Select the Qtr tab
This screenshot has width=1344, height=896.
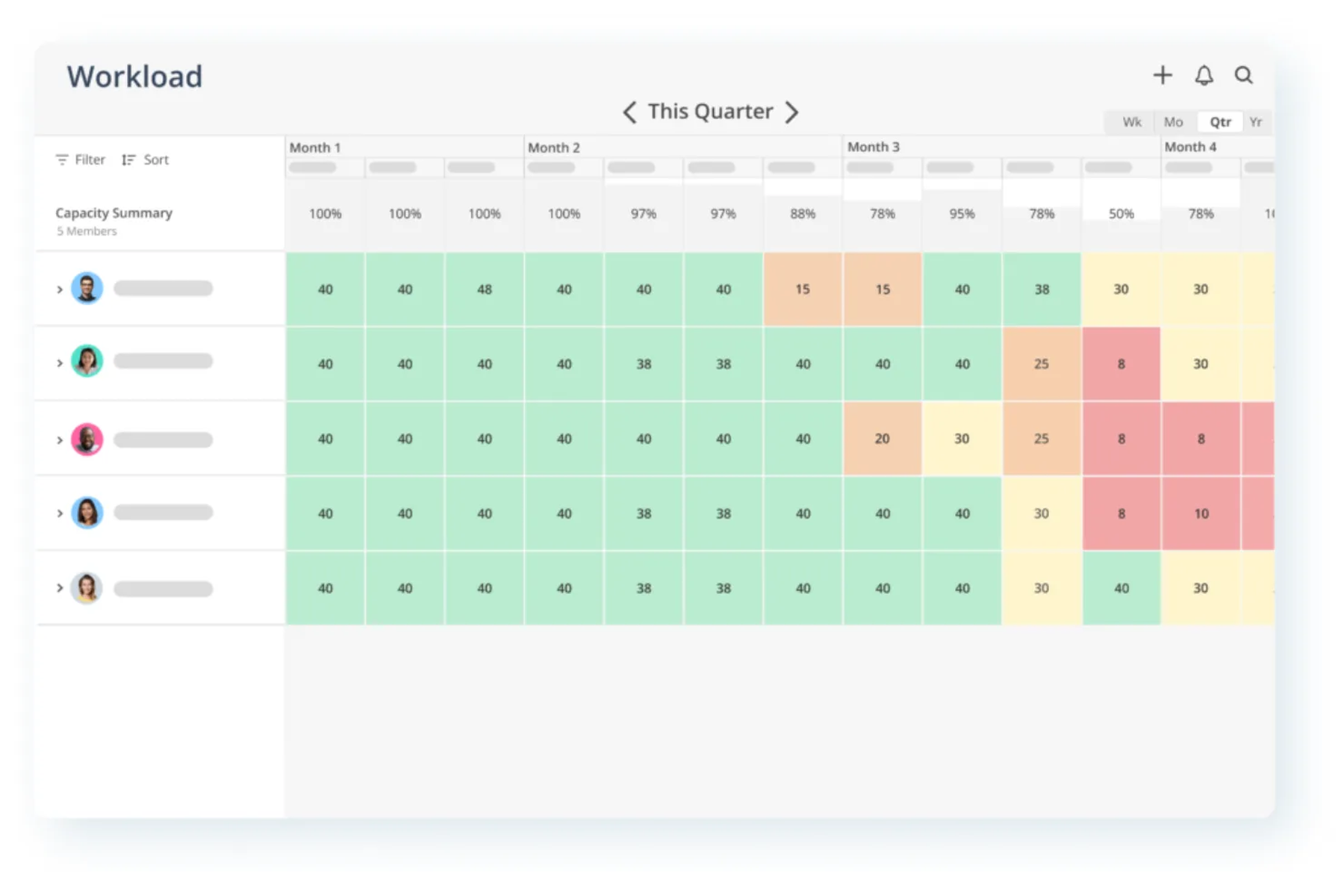tap(1220, 121)
